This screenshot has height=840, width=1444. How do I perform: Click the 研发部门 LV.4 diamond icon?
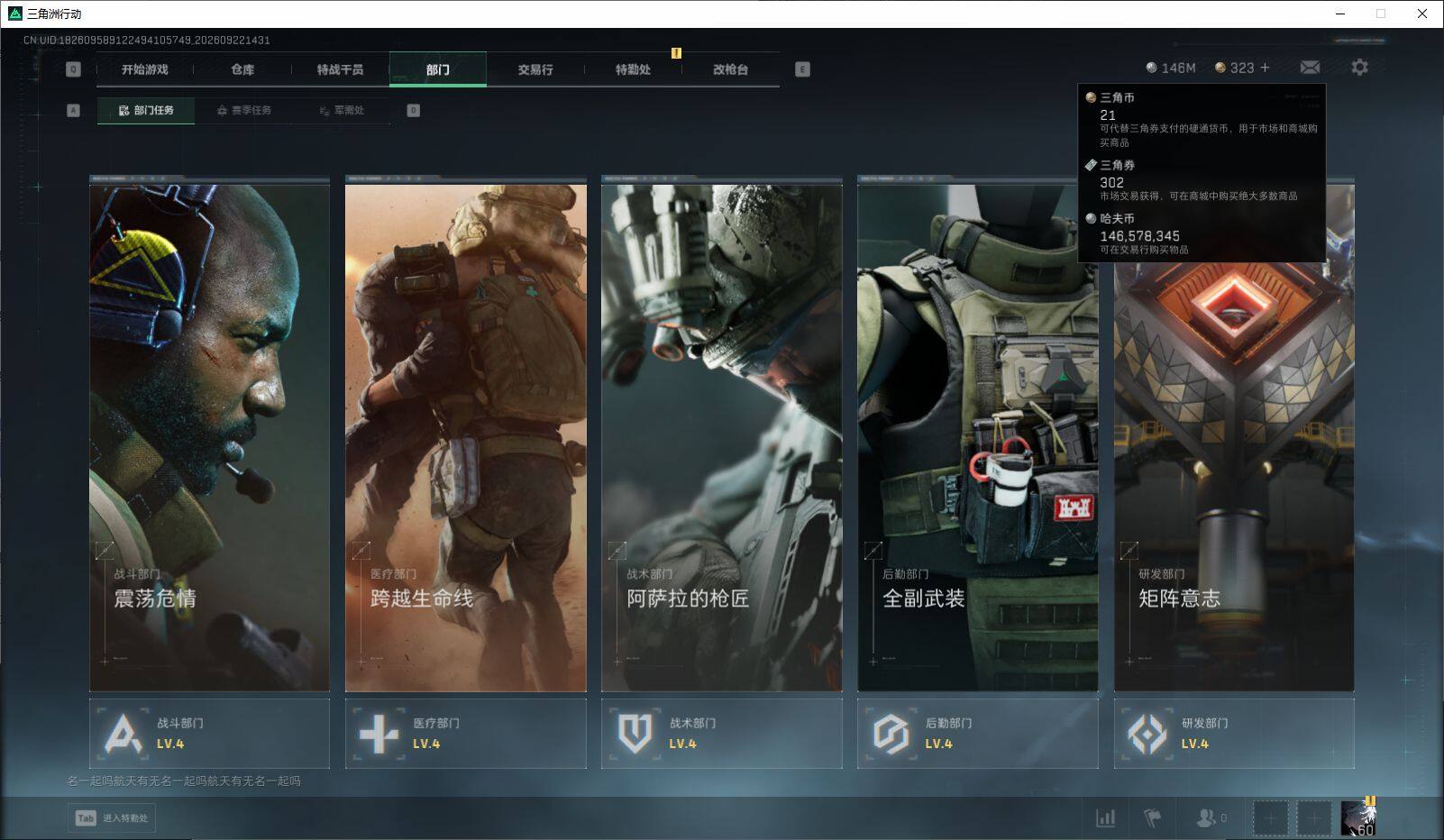point(1147,734)
